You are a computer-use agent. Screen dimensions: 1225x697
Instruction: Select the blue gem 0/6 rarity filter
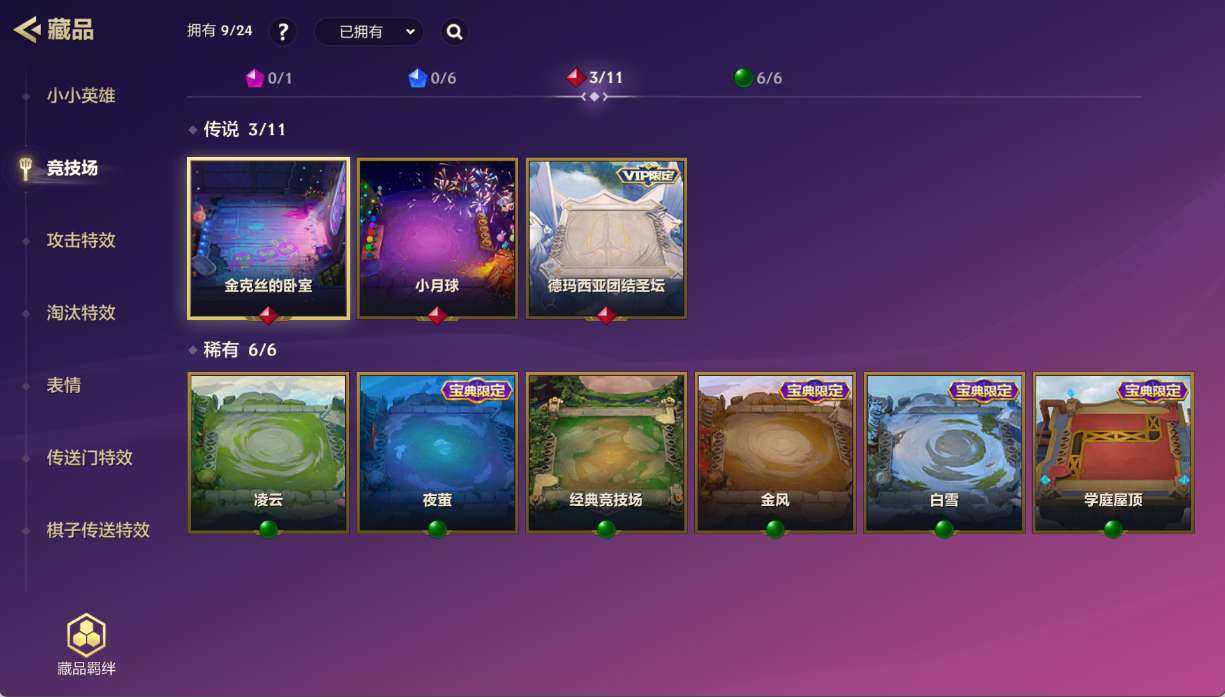(x=432, y=78)
